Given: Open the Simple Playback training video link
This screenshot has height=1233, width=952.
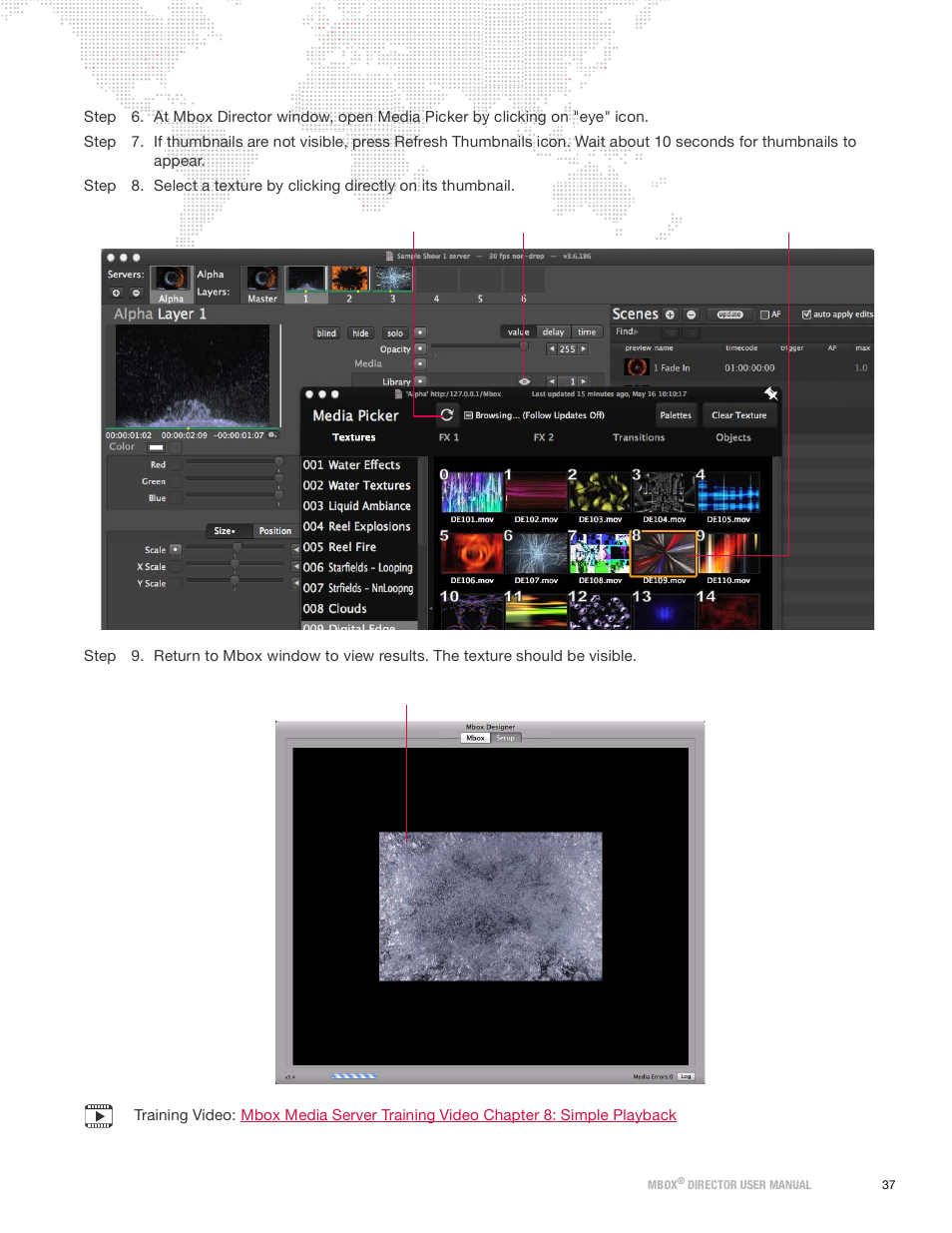Looking at the screenshot, I should pyautogui.click(x=458, y=1115).
